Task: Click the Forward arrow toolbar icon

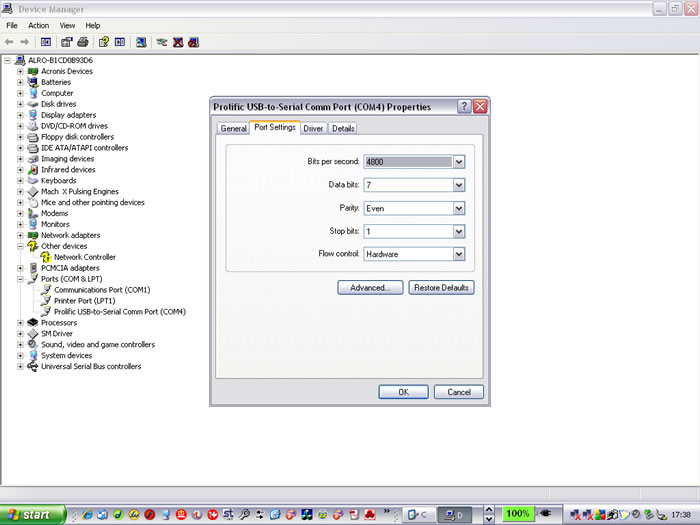Action: (x=25, y=42)
